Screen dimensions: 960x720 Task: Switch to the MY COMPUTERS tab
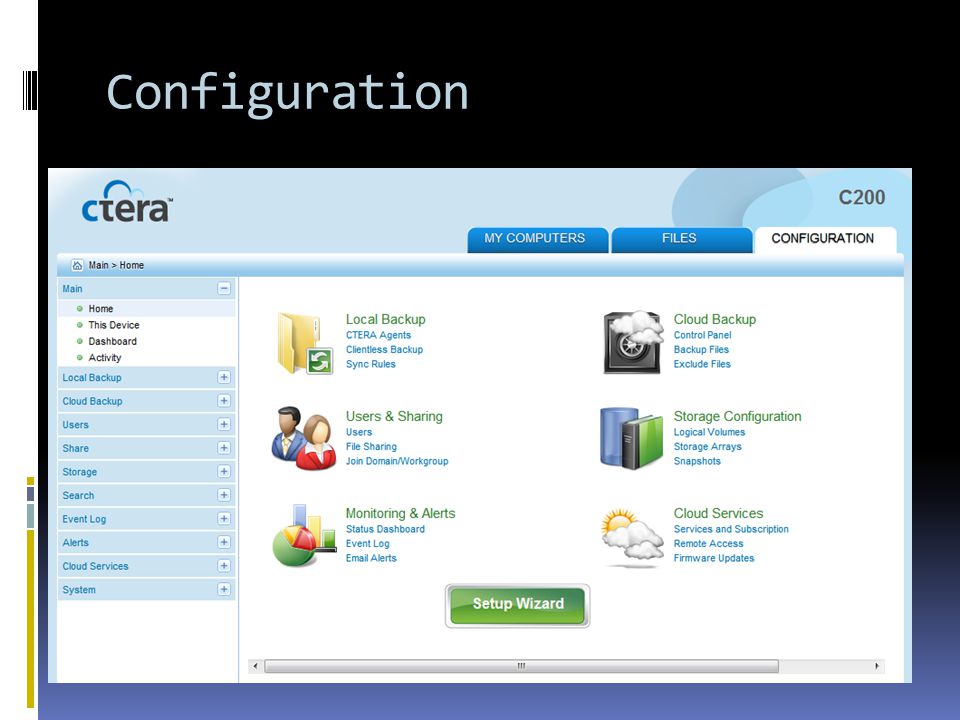tap(538, 239)
